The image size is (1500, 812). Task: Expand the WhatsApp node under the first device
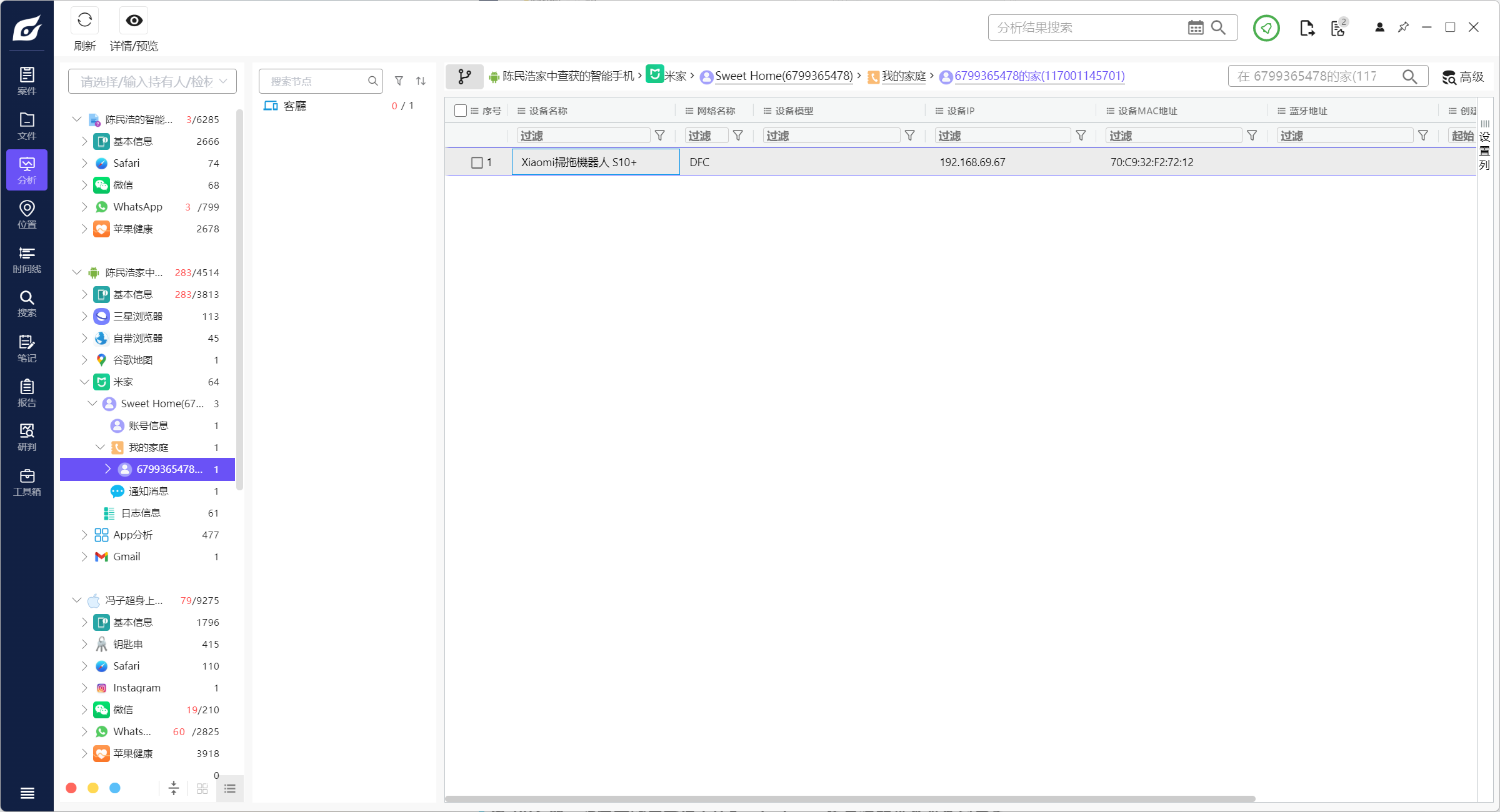[x=84, y=207]
